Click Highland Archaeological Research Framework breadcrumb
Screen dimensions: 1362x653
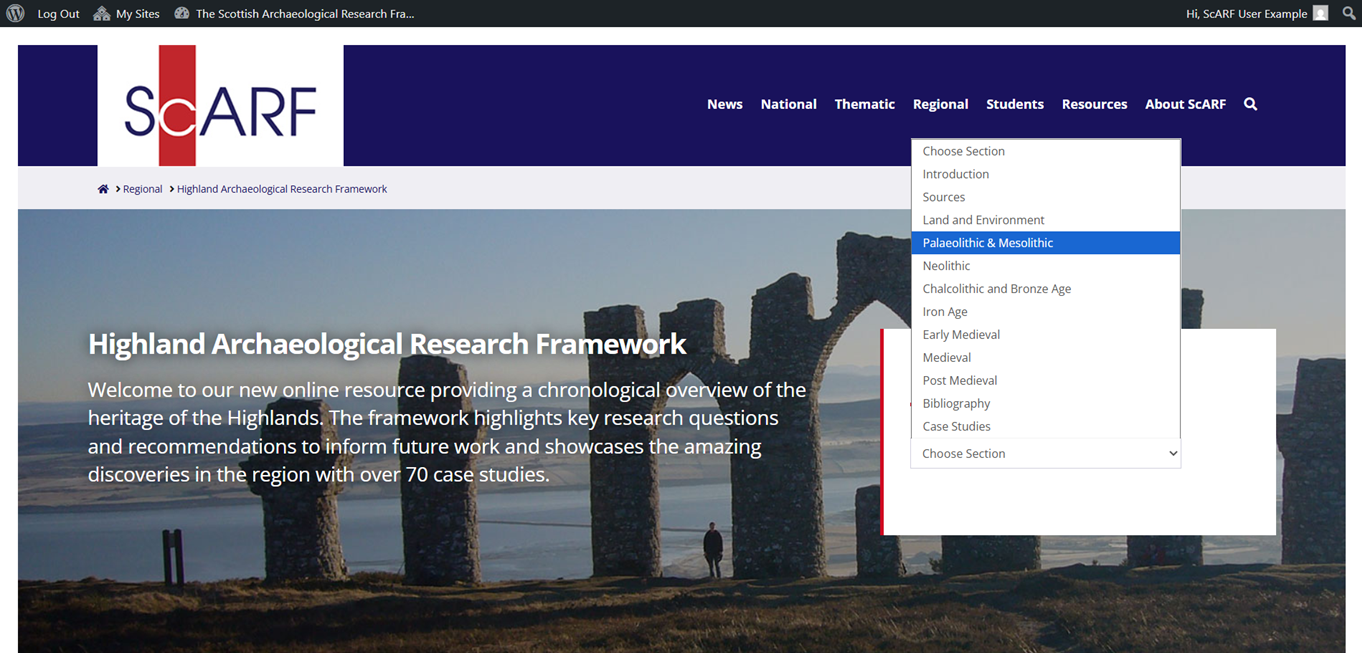(x=282, y=188)
